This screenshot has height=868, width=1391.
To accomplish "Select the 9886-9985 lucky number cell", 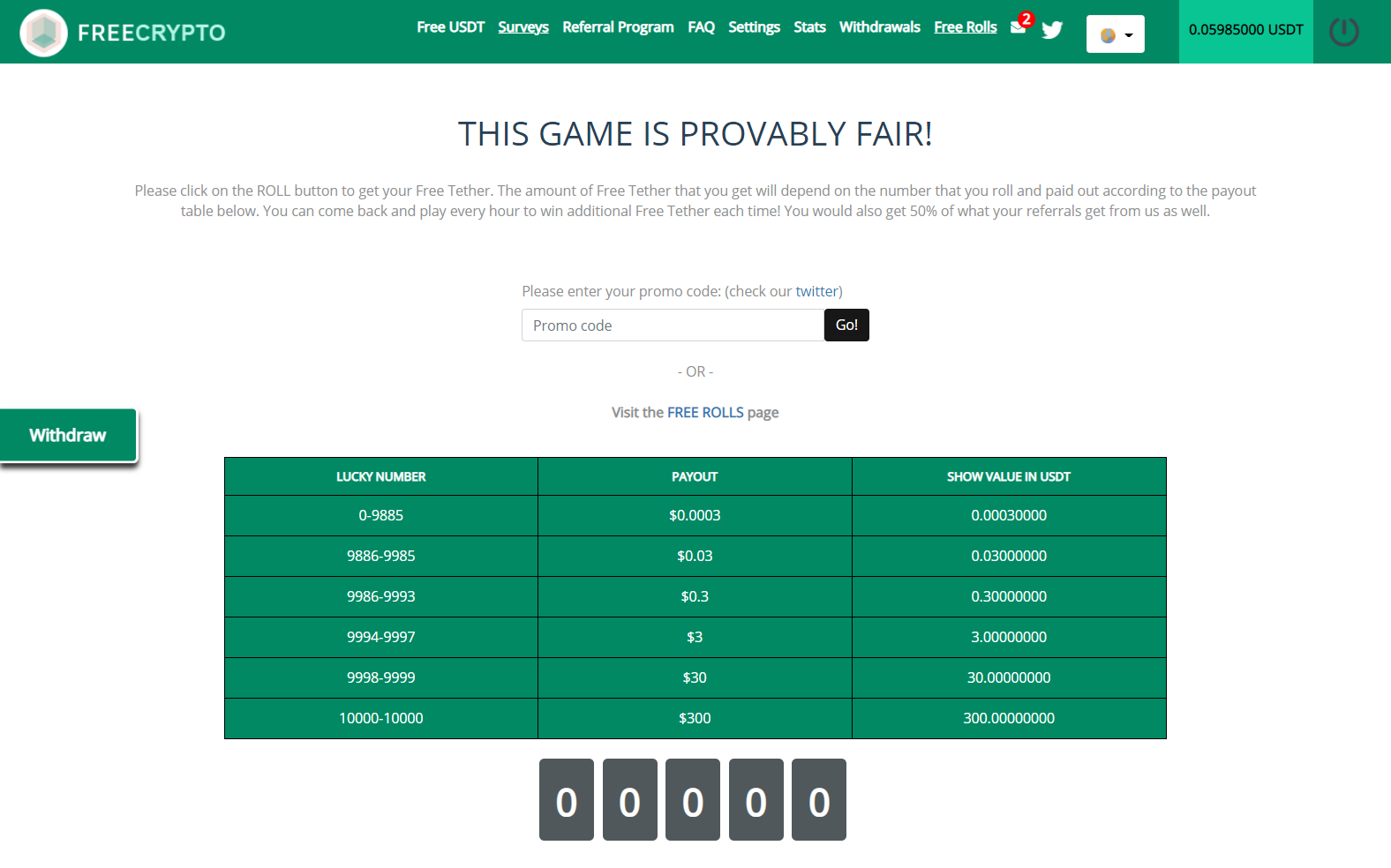I will tap(381, 556).
